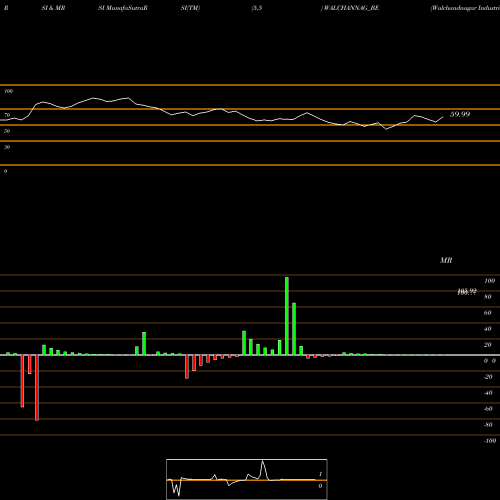Click the '(5,5' parameter text
The height and width of the screenshot is (500, 500).
(x=257, y=8)
